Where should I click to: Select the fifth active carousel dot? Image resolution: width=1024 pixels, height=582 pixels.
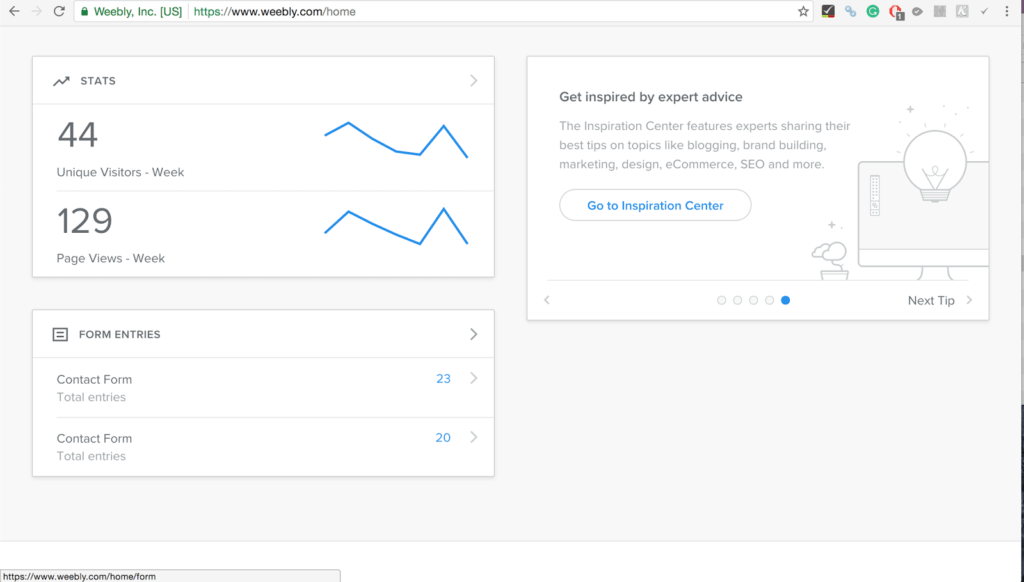[785, 300]
